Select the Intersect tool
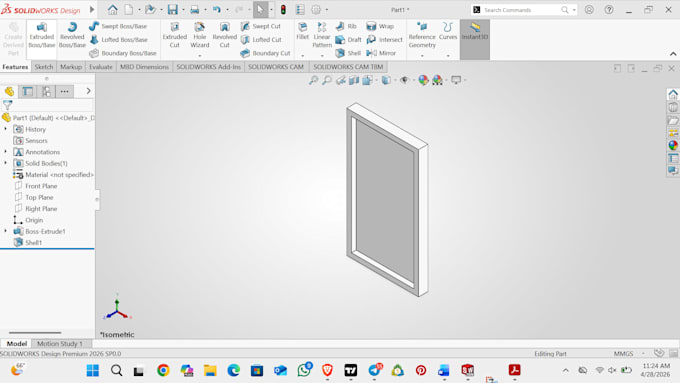 (384, 39)
